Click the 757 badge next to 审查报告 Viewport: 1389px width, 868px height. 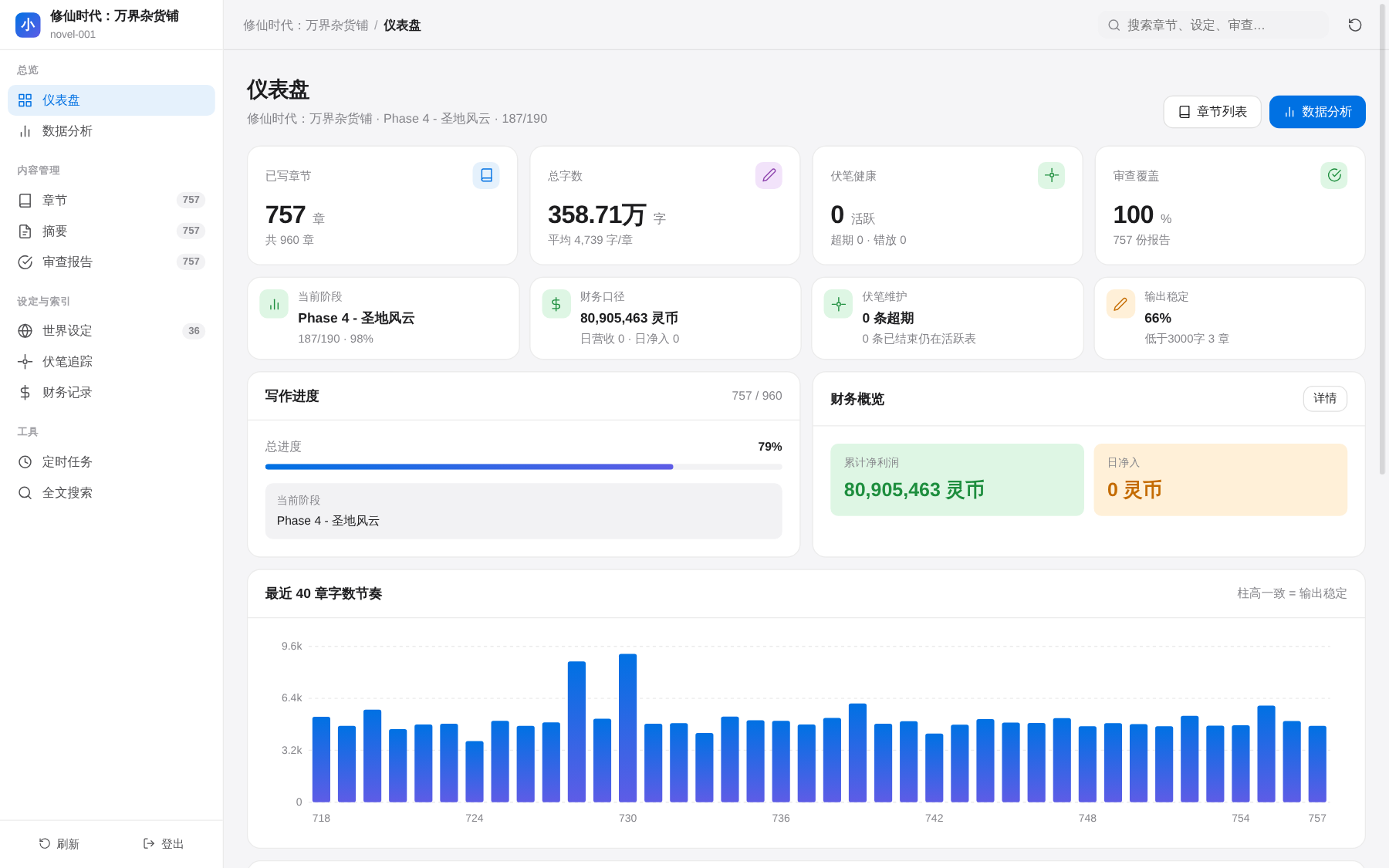[x=191, y=262]
